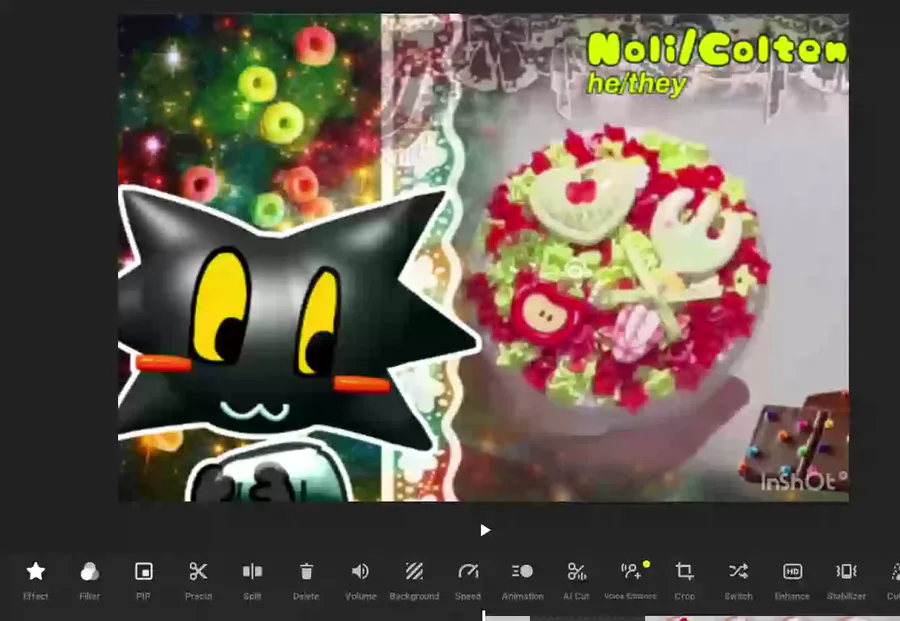Open the Stabilizer tool
The width and height of the screenshot is (900, 621).
click(846, 580)
